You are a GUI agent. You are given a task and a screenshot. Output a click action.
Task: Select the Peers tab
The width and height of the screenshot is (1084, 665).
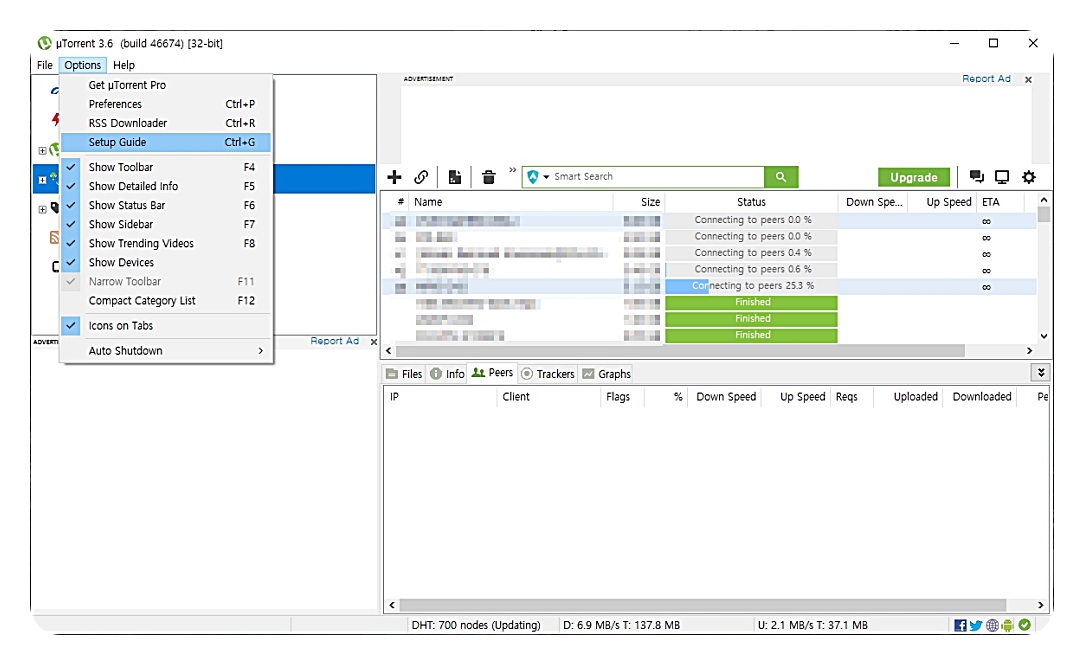pos(492,373)
